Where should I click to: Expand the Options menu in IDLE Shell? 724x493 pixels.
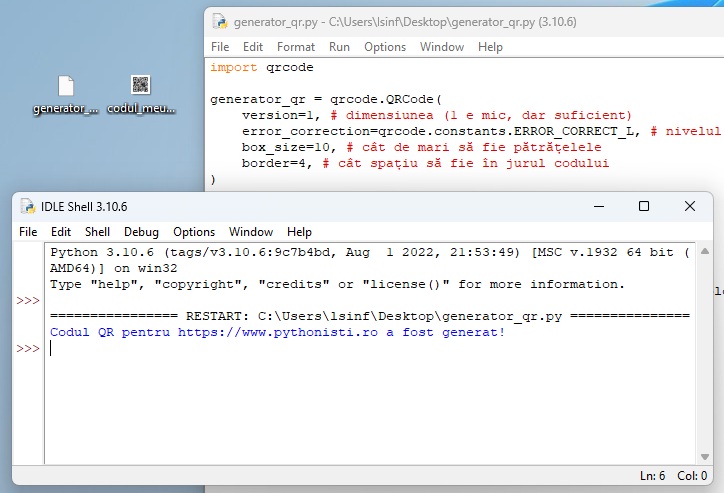[x=194, y=232]
